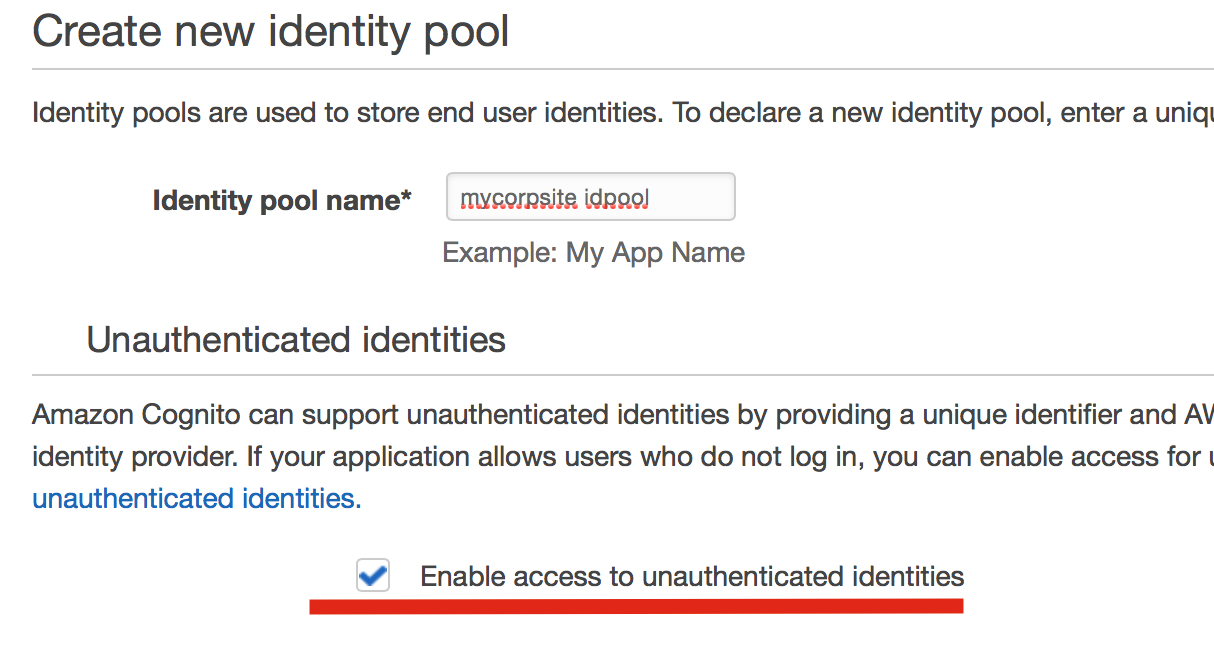Place cursor on 'idpool' word in field
The width and height of the screenshot is (1214, 650).
click(616, 197)
